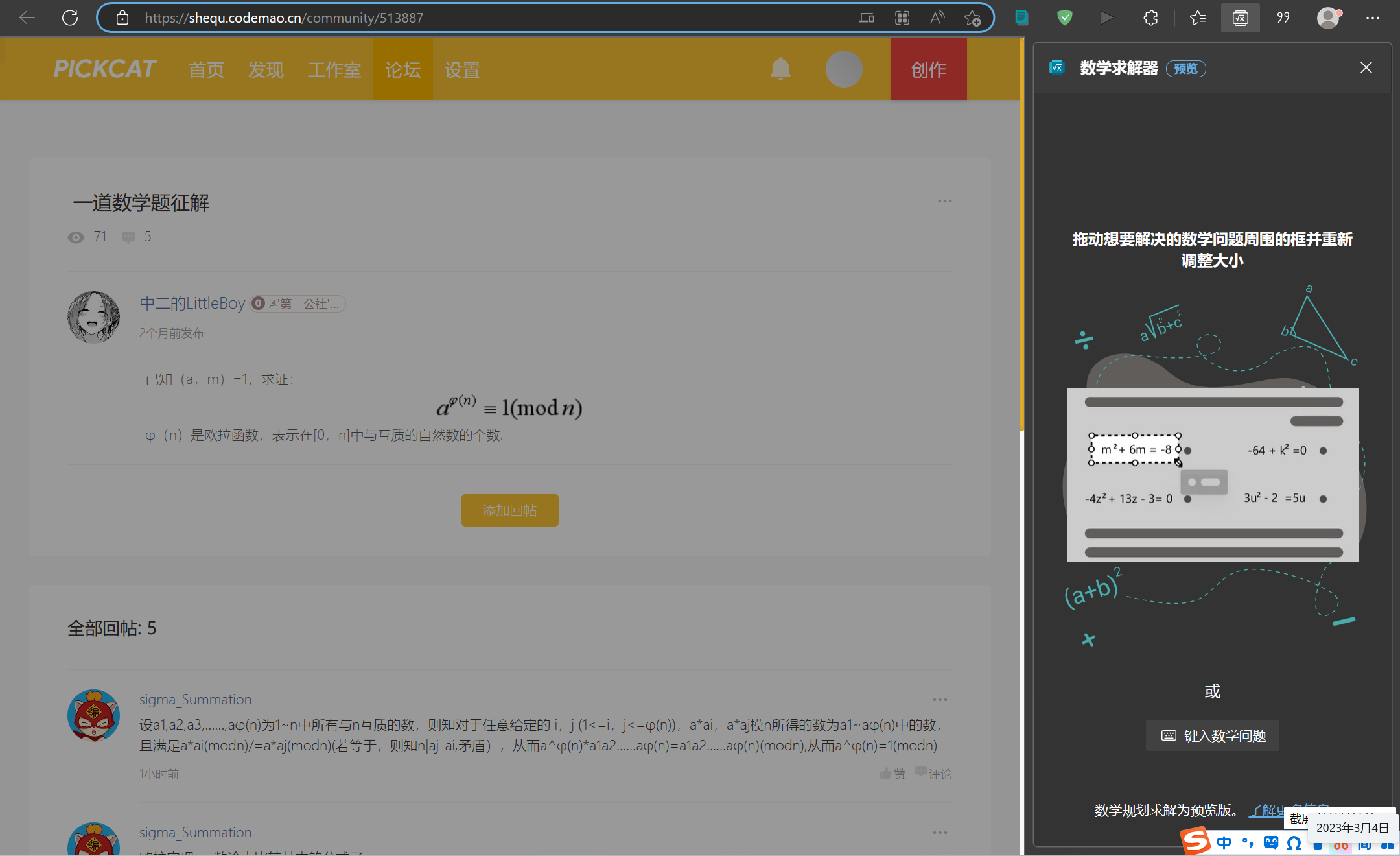Click the Math Solver illustration image
This screenshot has height=856, width=1400.
(x=1213, y=465)
